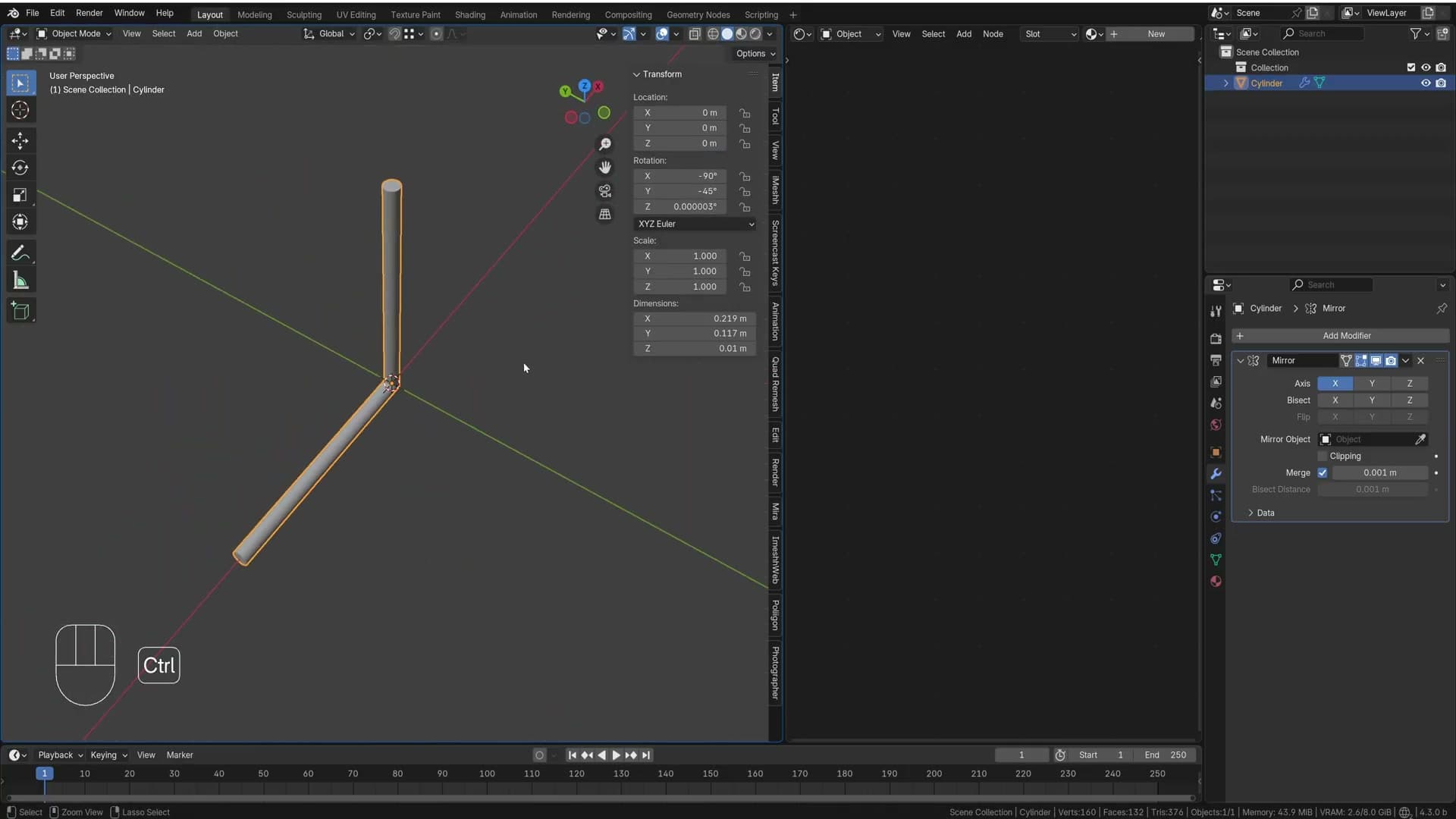Open Physics properties tab icon
The height and width of the screenshot is (819, 1456).
click(x=1216, y=516)
